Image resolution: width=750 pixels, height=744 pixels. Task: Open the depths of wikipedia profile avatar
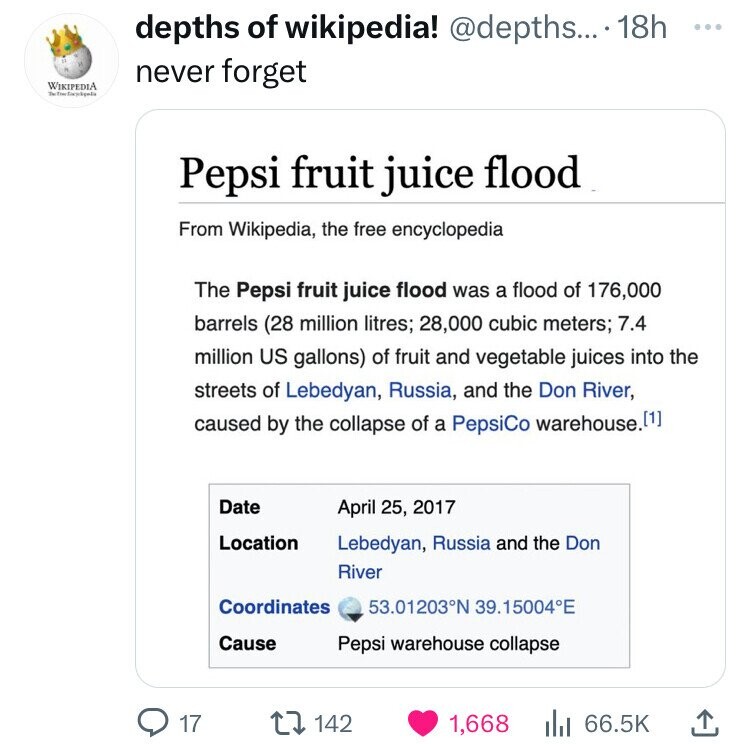(68, 62)
